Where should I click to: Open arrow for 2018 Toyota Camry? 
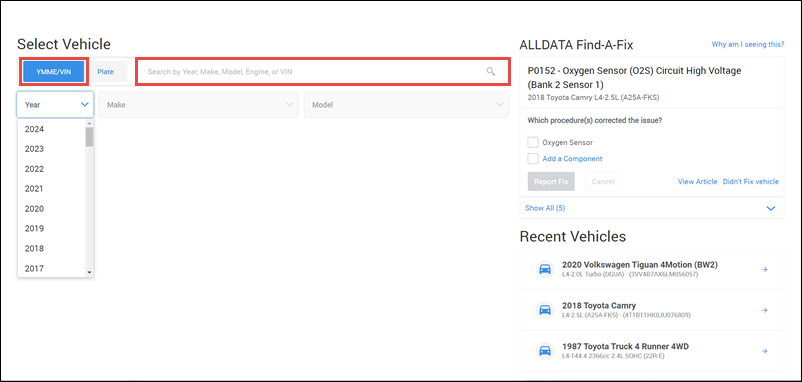765,310
